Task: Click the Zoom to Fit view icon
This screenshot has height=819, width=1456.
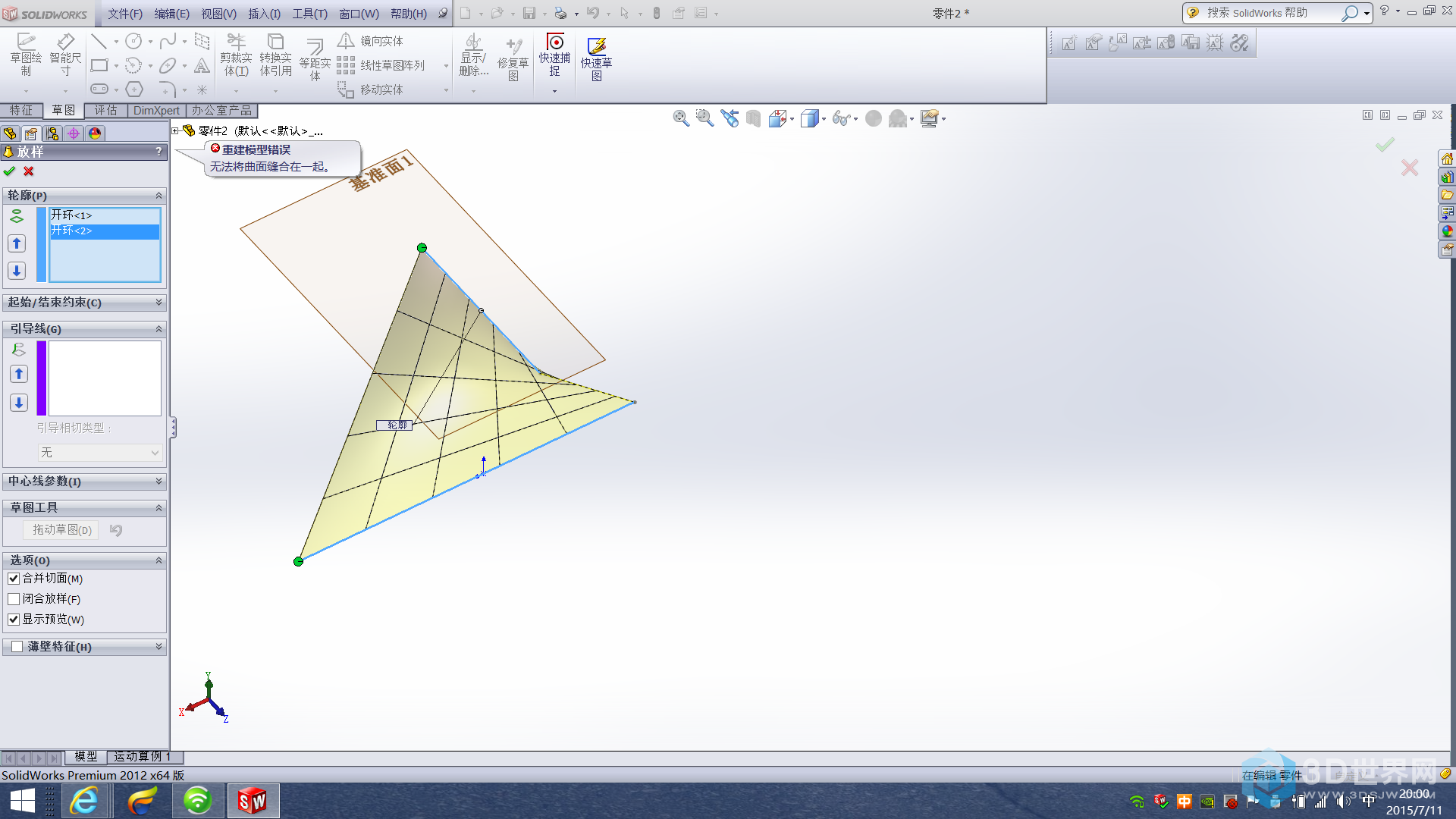Action: pyautogui.click(x=681, y=118)
